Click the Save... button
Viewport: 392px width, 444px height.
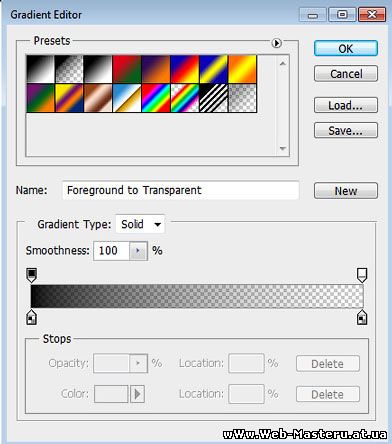coord(346,130)
